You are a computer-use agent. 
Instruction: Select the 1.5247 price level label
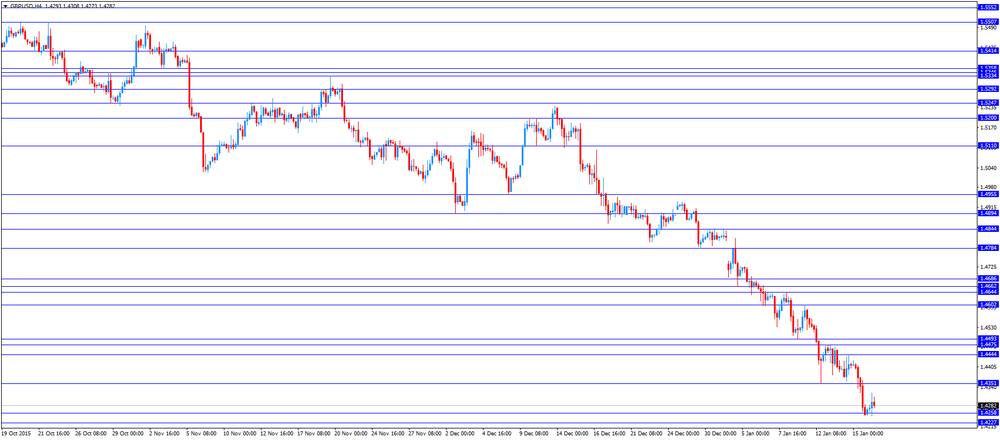point(987,103)
